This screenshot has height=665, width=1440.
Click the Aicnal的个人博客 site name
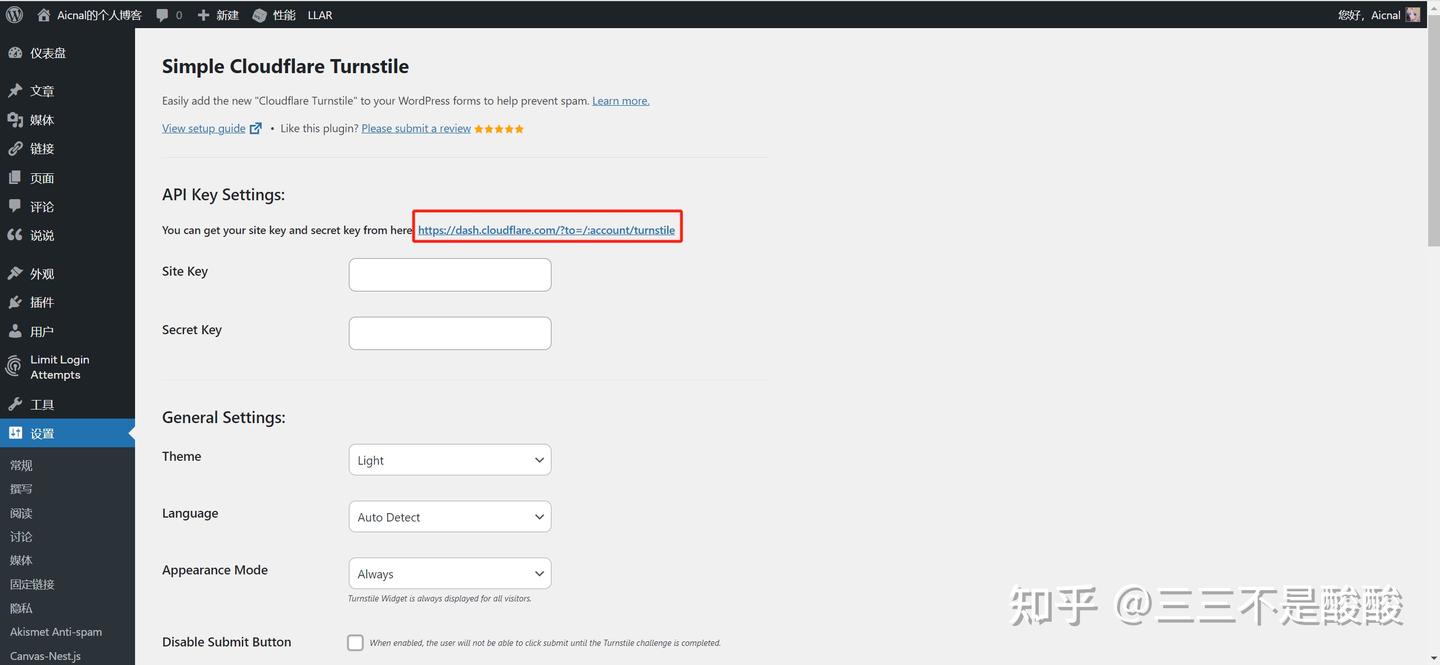[99, 15]
